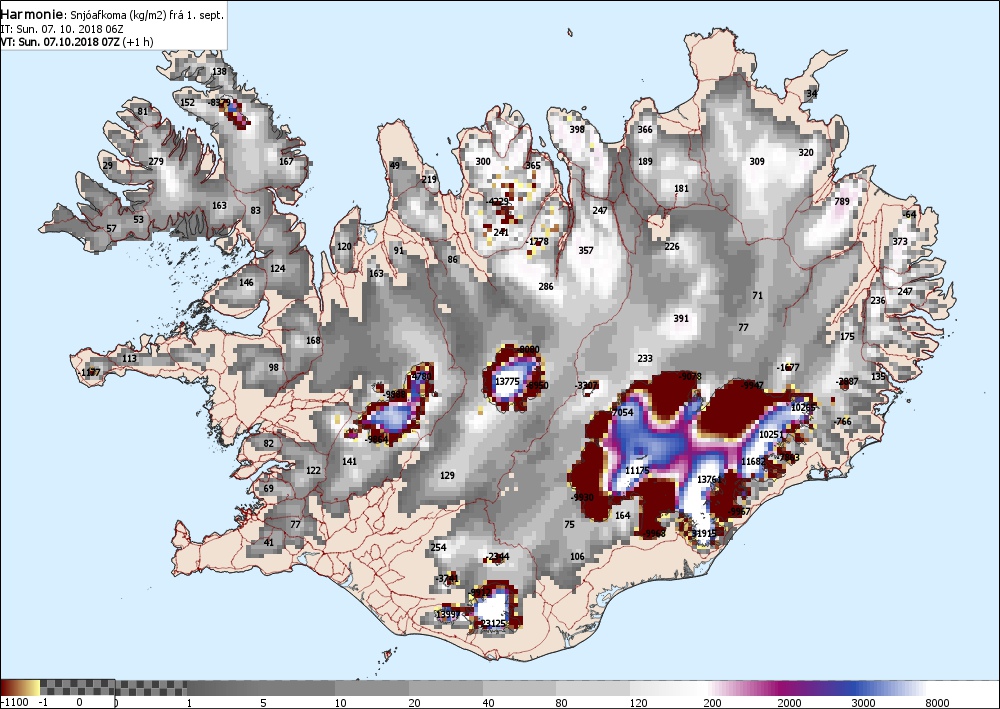Click map value 366 in the north

click(645, 129)
